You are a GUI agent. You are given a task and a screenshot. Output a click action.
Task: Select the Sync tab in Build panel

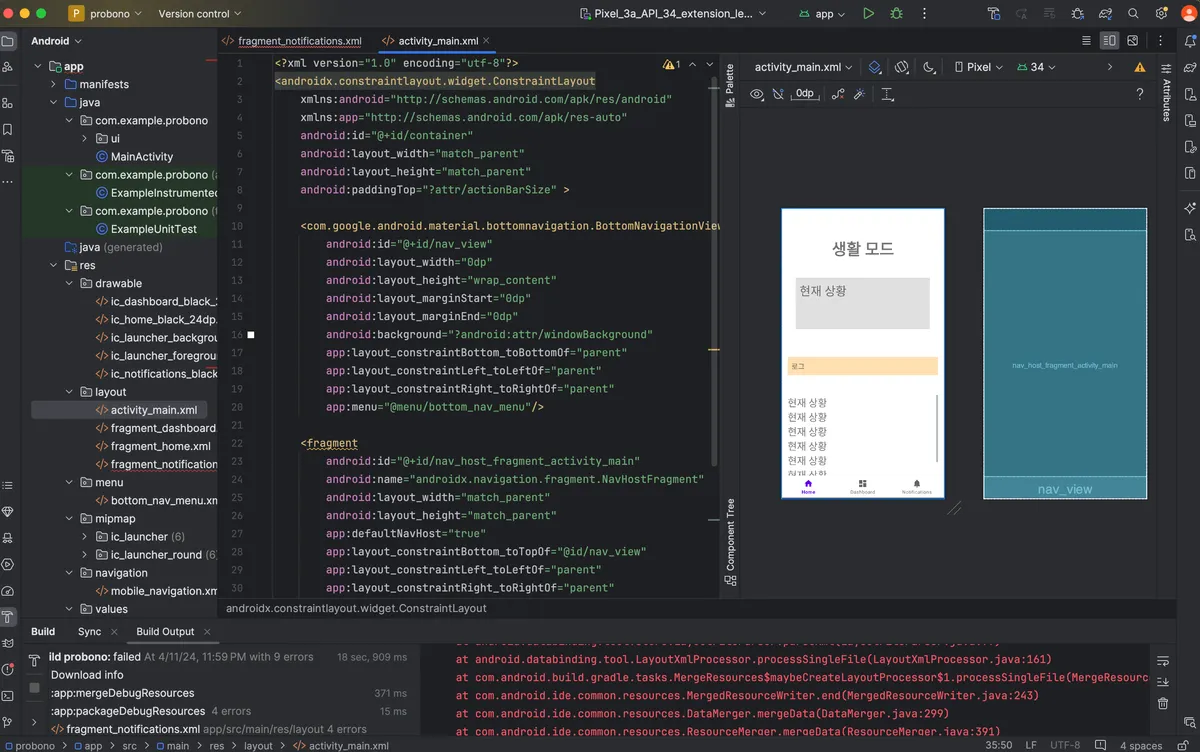click(x=89, y=632)
